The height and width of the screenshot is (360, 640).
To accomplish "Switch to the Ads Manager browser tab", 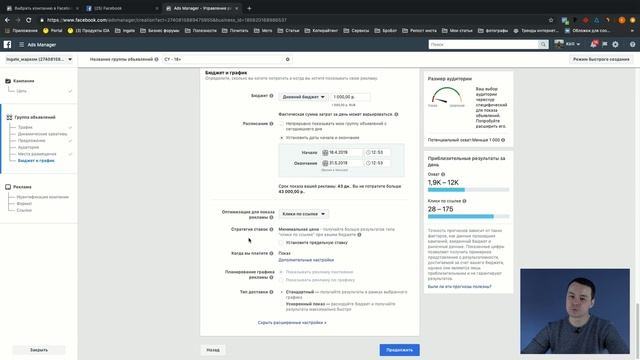I will coord(202,8).
